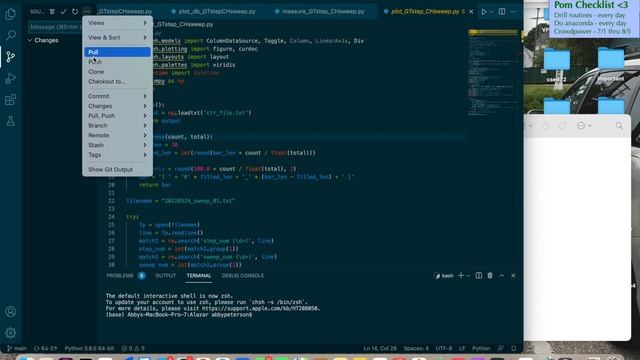Click the refresh icon in Source Control header
The height and width of the screenshot is (360, 640).
point(75,11)
